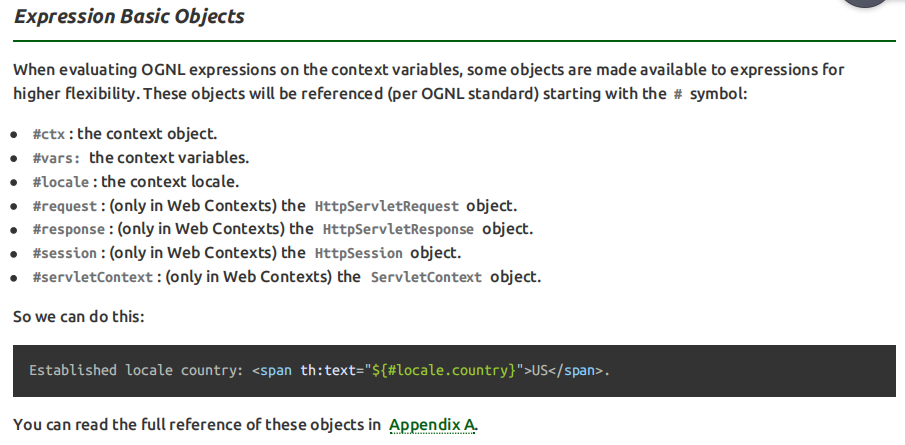Click the closing /span tag in code block

(579, 371)
